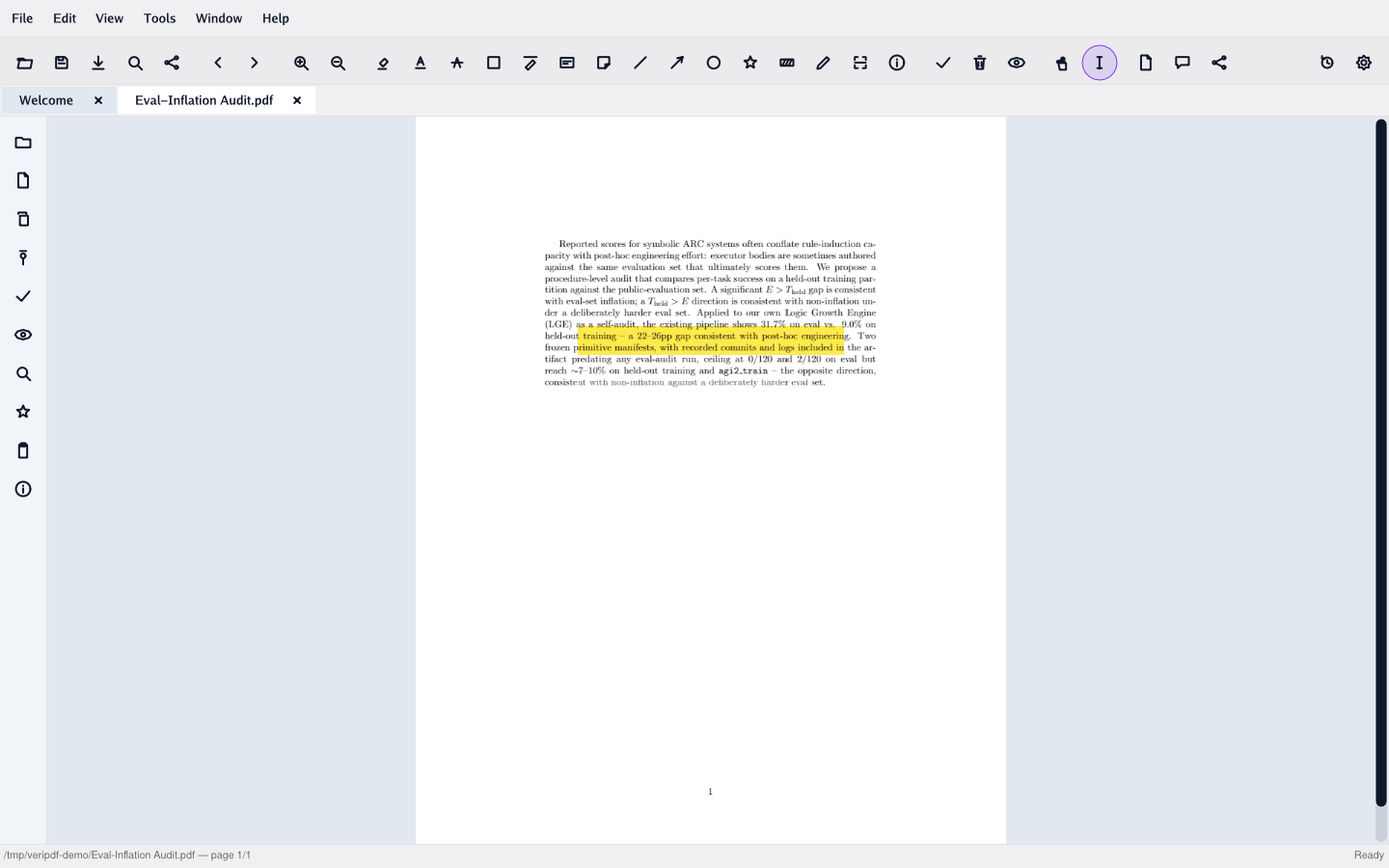
Task: Open the Edit menu
Action: coord(65,18)
